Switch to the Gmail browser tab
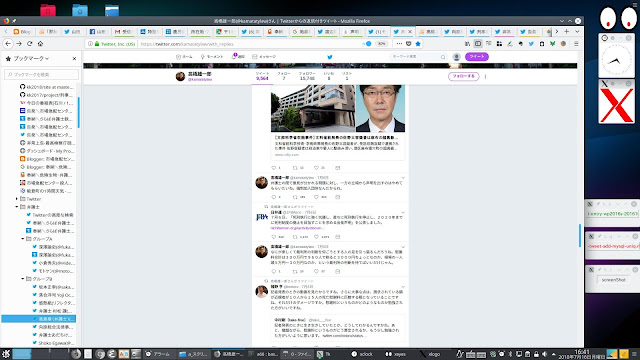The height and width of the screenshot is (360, 640). [123, 31]
